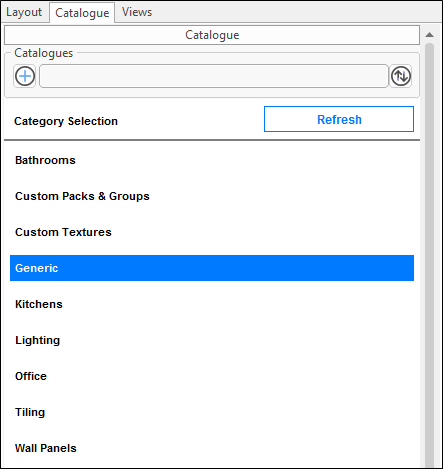Click the scrollbar up arrow
The height and width of the screenshot is (469, 443).
pyautogui.click(x=430, y=35)
